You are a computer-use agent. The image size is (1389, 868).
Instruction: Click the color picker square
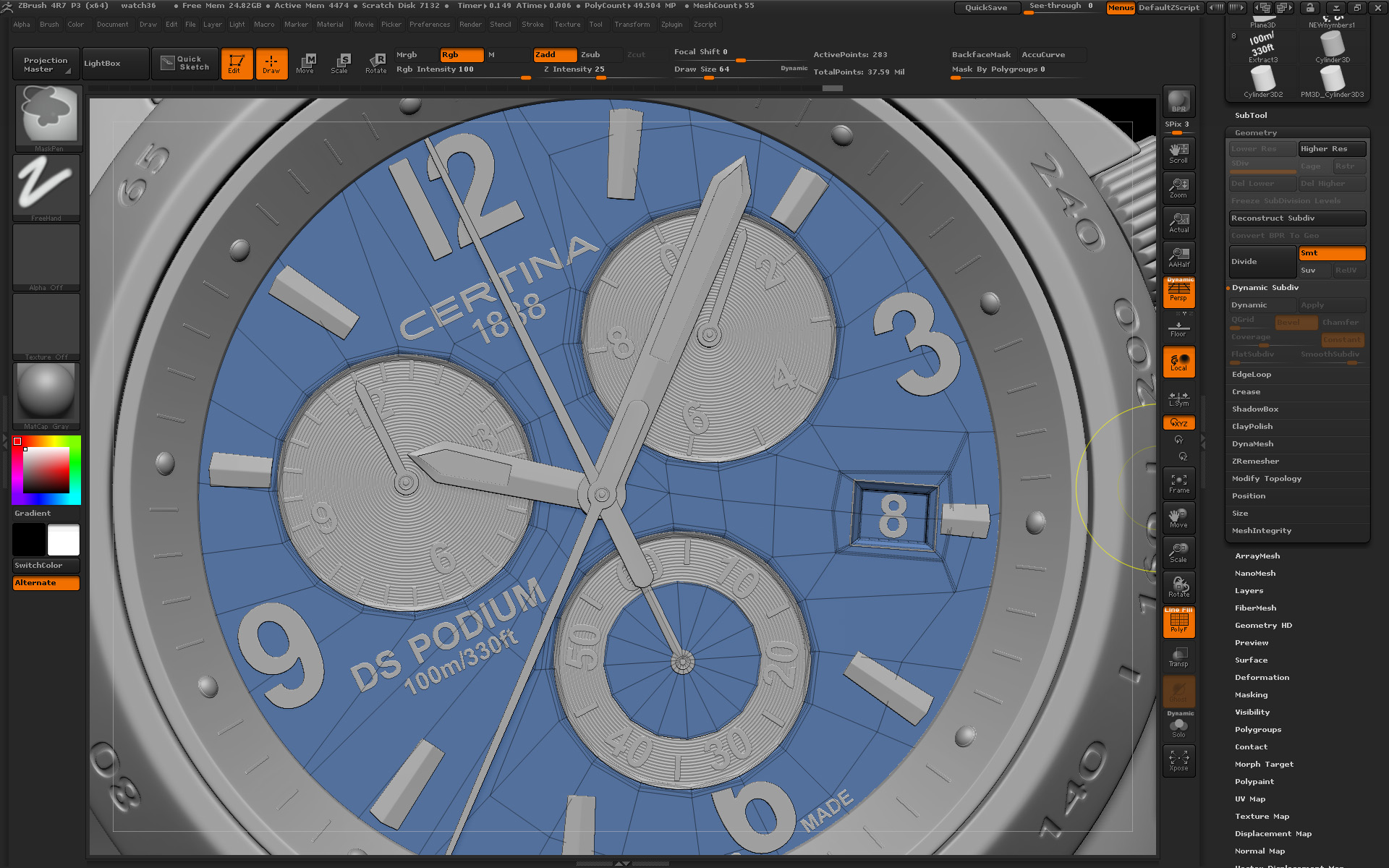tap(46, 469)
